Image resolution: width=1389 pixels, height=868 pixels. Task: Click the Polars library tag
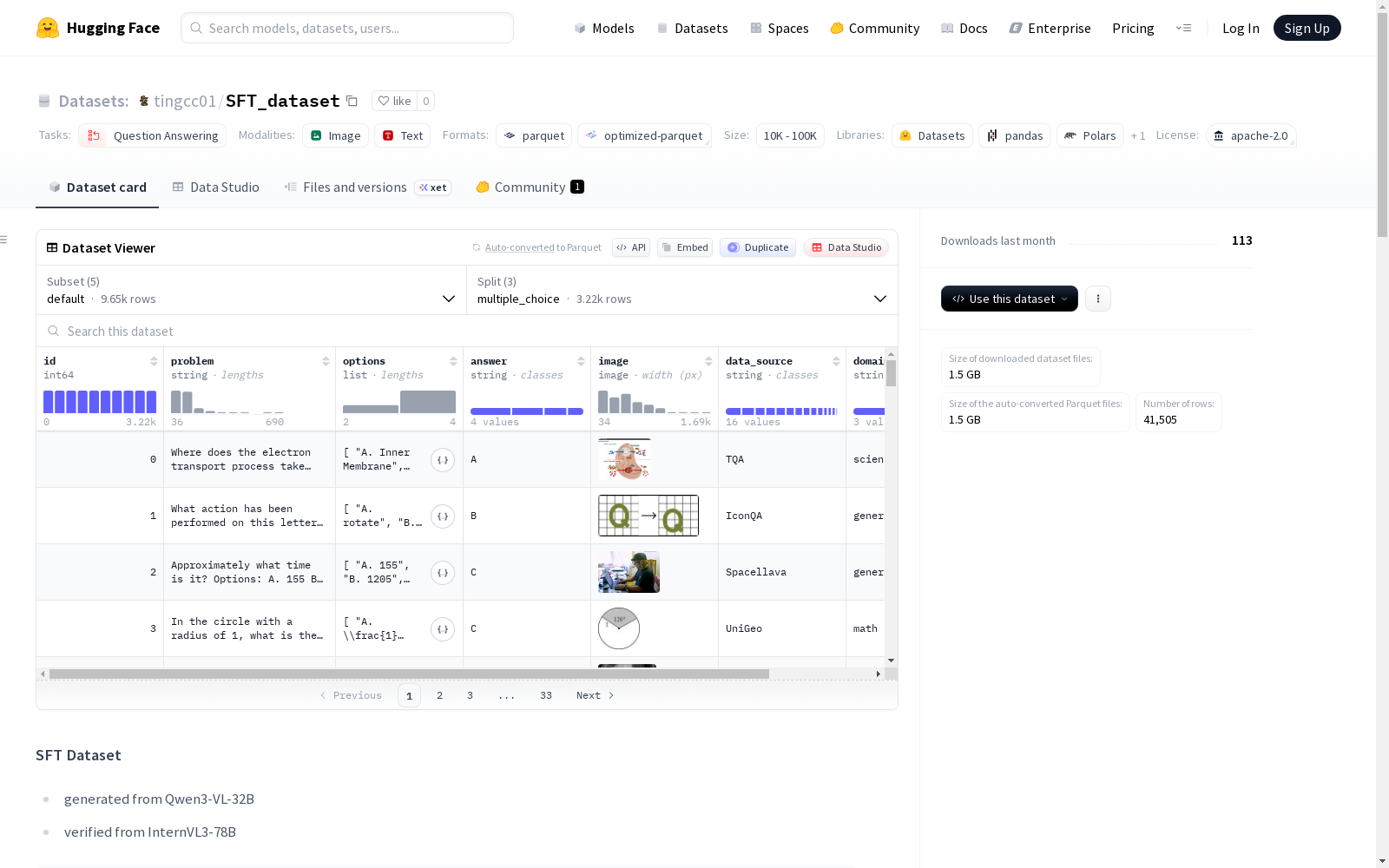click(x=1090, y=135)
